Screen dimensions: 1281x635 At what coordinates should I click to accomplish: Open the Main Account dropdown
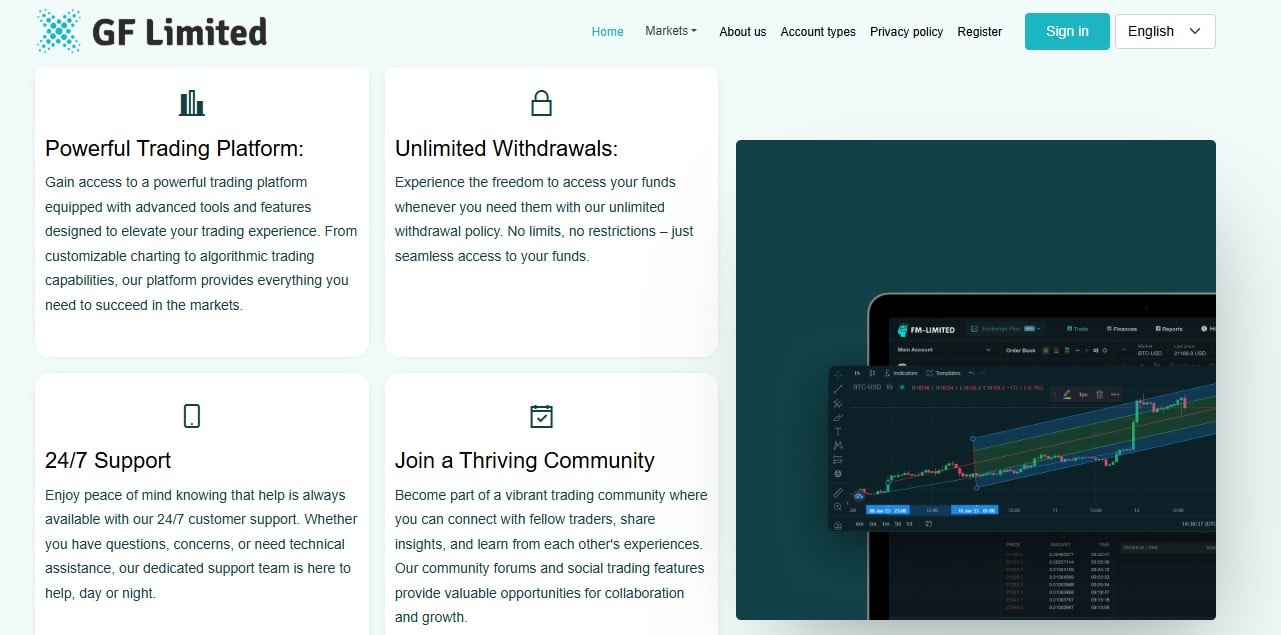coord(940,350)
